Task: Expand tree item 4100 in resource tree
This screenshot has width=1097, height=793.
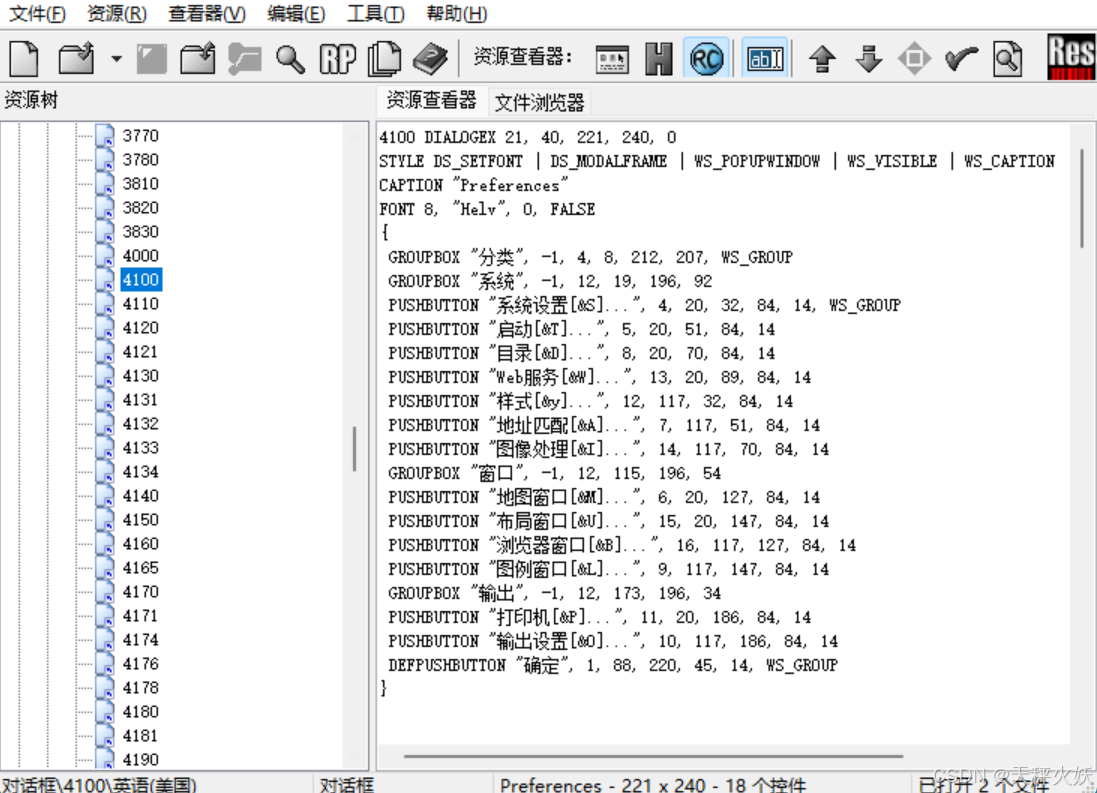Action: point(140,280)
